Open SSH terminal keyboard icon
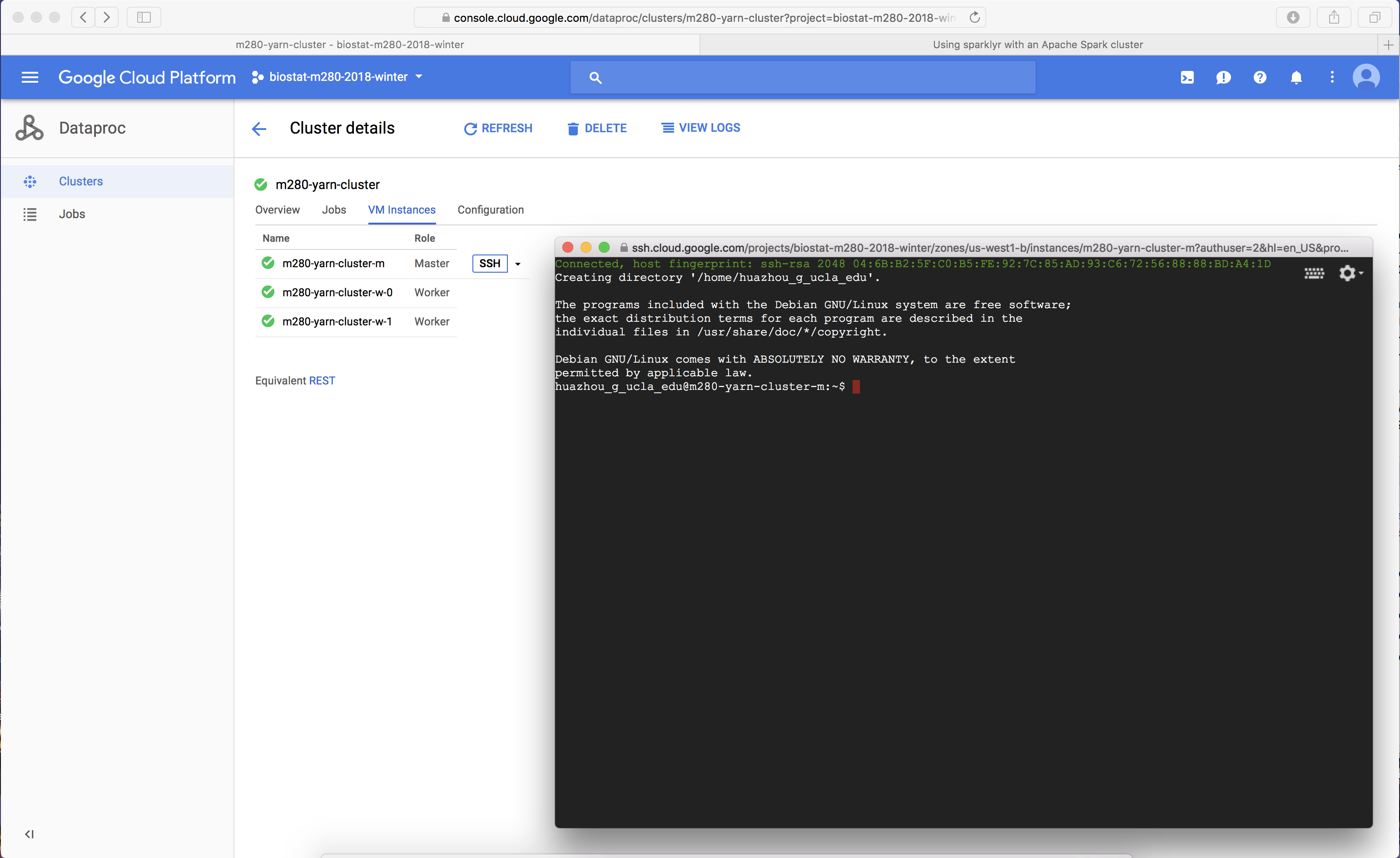 (x=1314, y=274)
